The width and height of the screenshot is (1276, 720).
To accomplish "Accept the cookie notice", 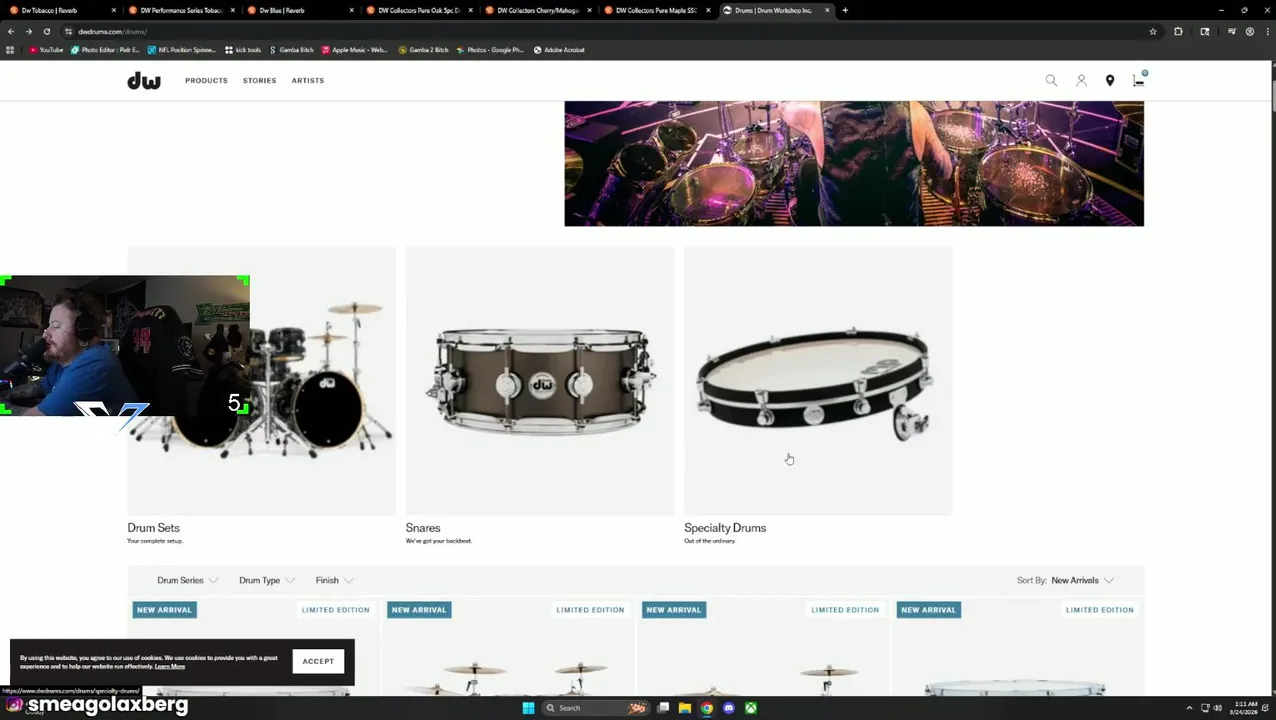I will [318, 661].
